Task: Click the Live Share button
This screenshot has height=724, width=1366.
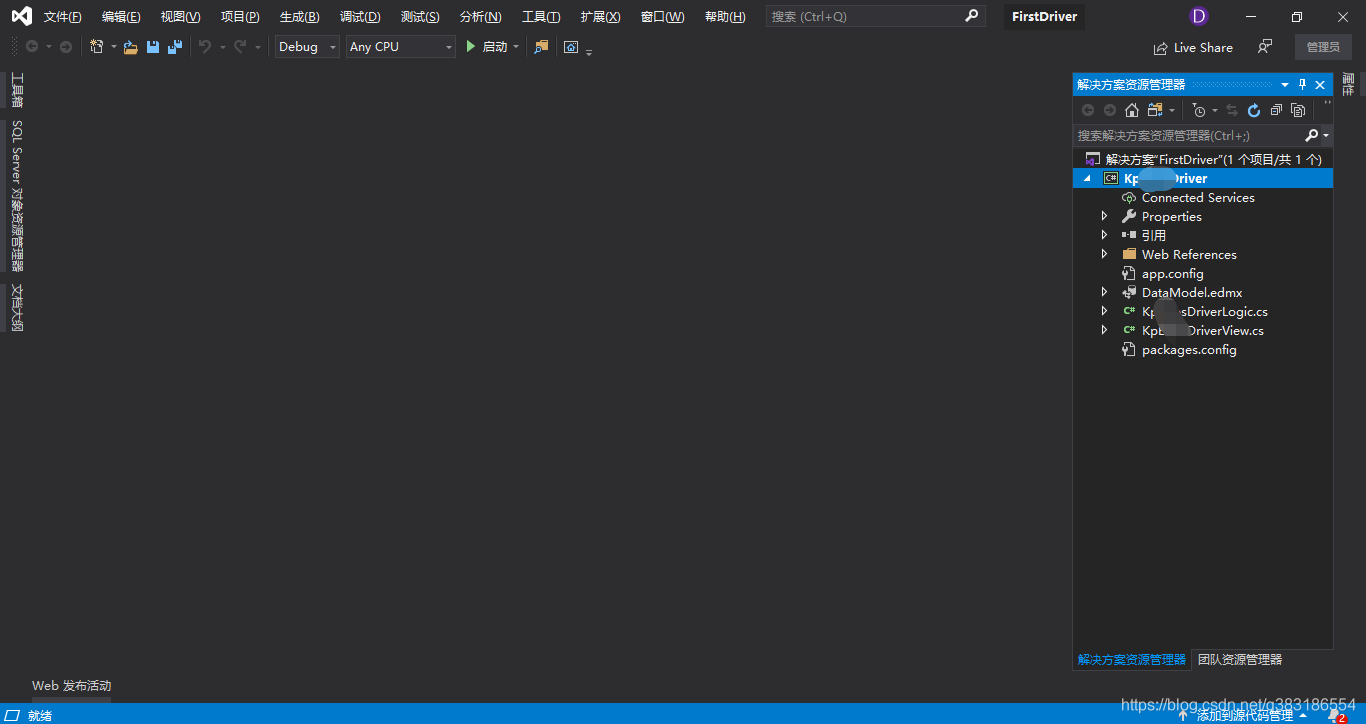Action: (x=1193, y=48)
